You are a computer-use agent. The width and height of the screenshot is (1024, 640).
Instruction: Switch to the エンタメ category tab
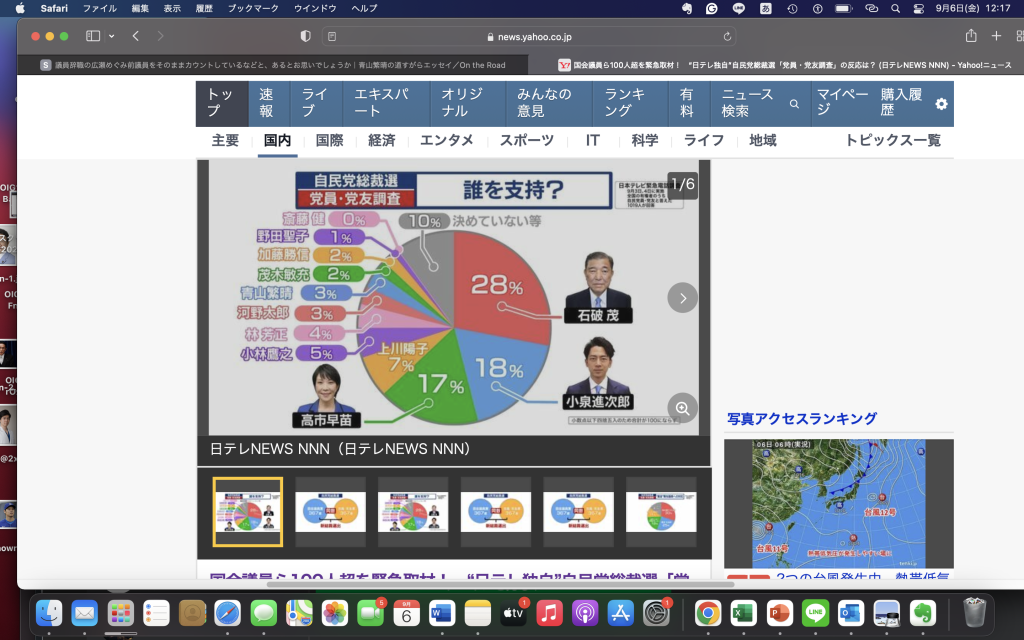click(447, 141)
